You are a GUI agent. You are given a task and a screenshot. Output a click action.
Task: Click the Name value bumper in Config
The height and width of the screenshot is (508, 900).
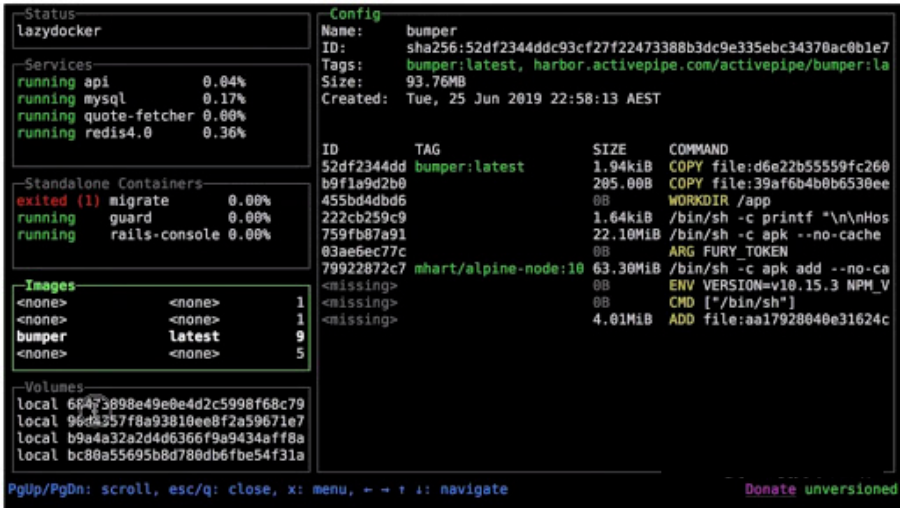click(x=432, y=31)
